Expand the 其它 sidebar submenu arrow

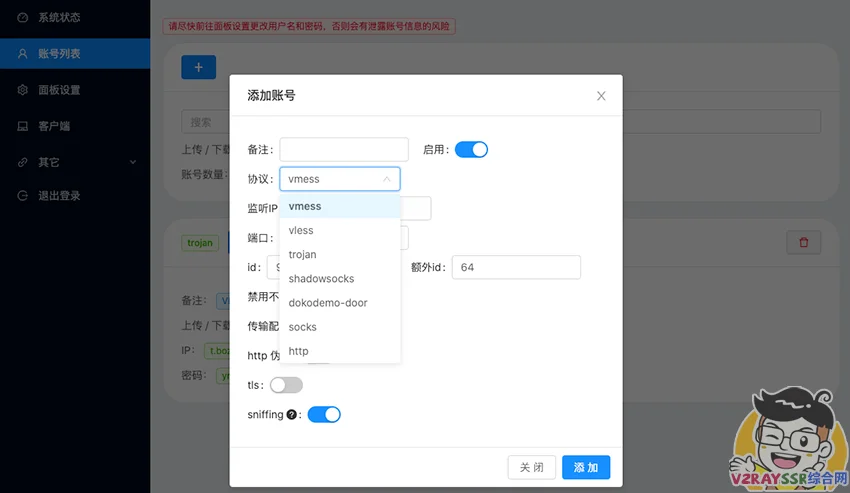(133, 162)
